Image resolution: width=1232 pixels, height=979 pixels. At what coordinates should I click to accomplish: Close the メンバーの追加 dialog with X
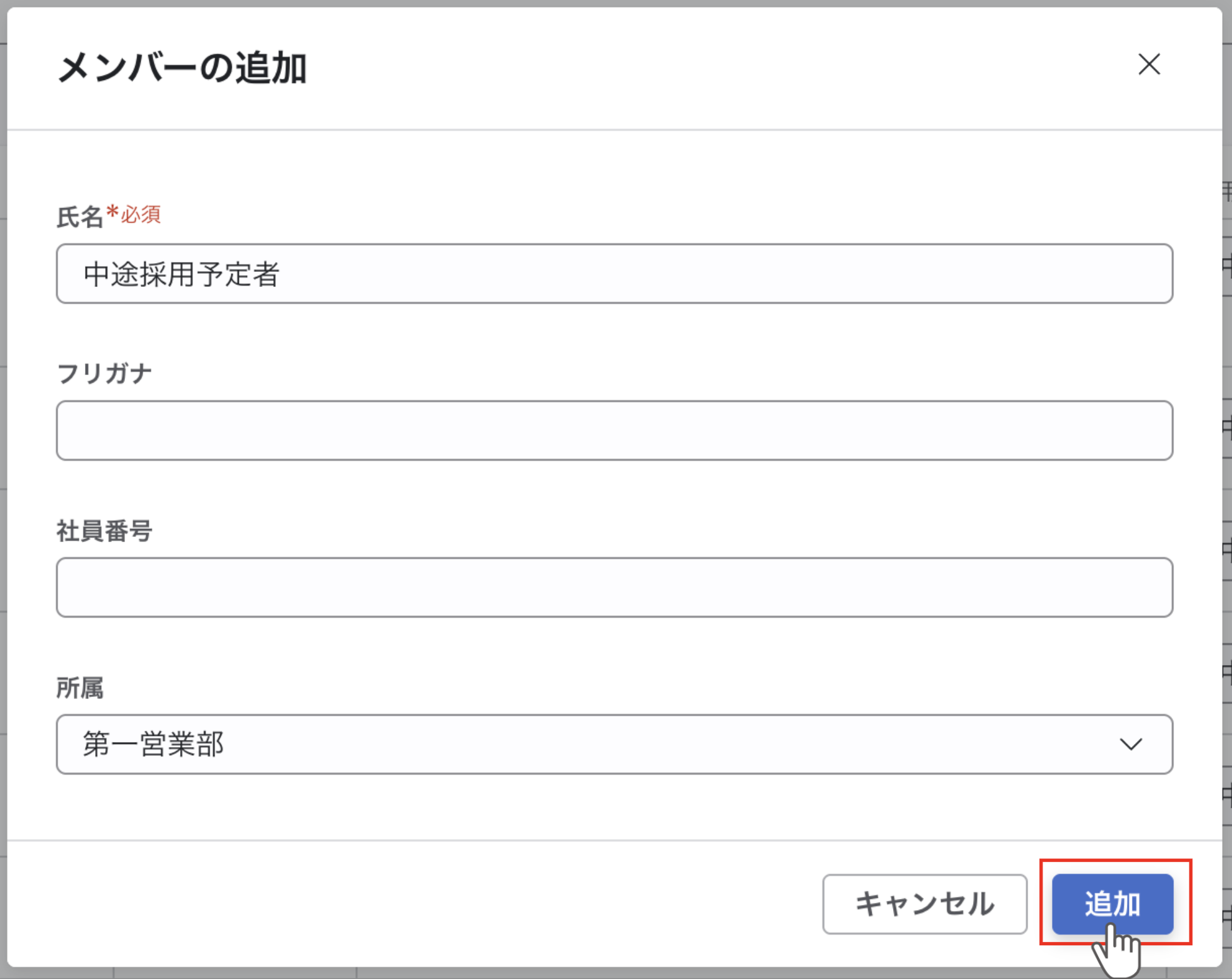(1149, 64)
